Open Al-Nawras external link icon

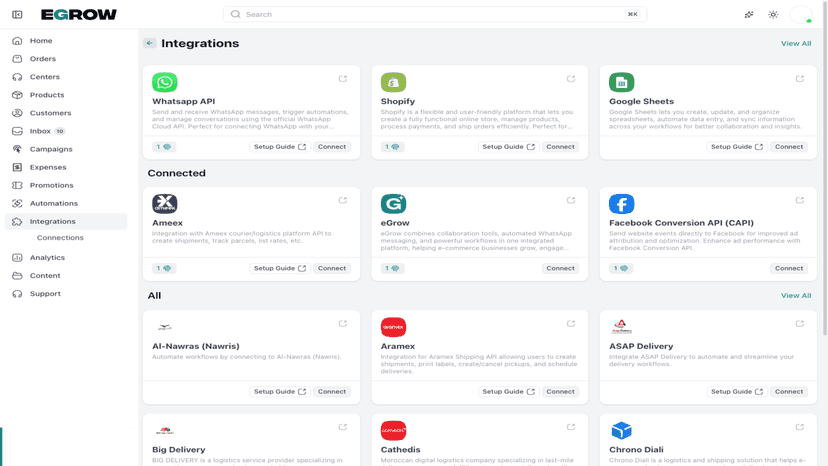[343, 323]
